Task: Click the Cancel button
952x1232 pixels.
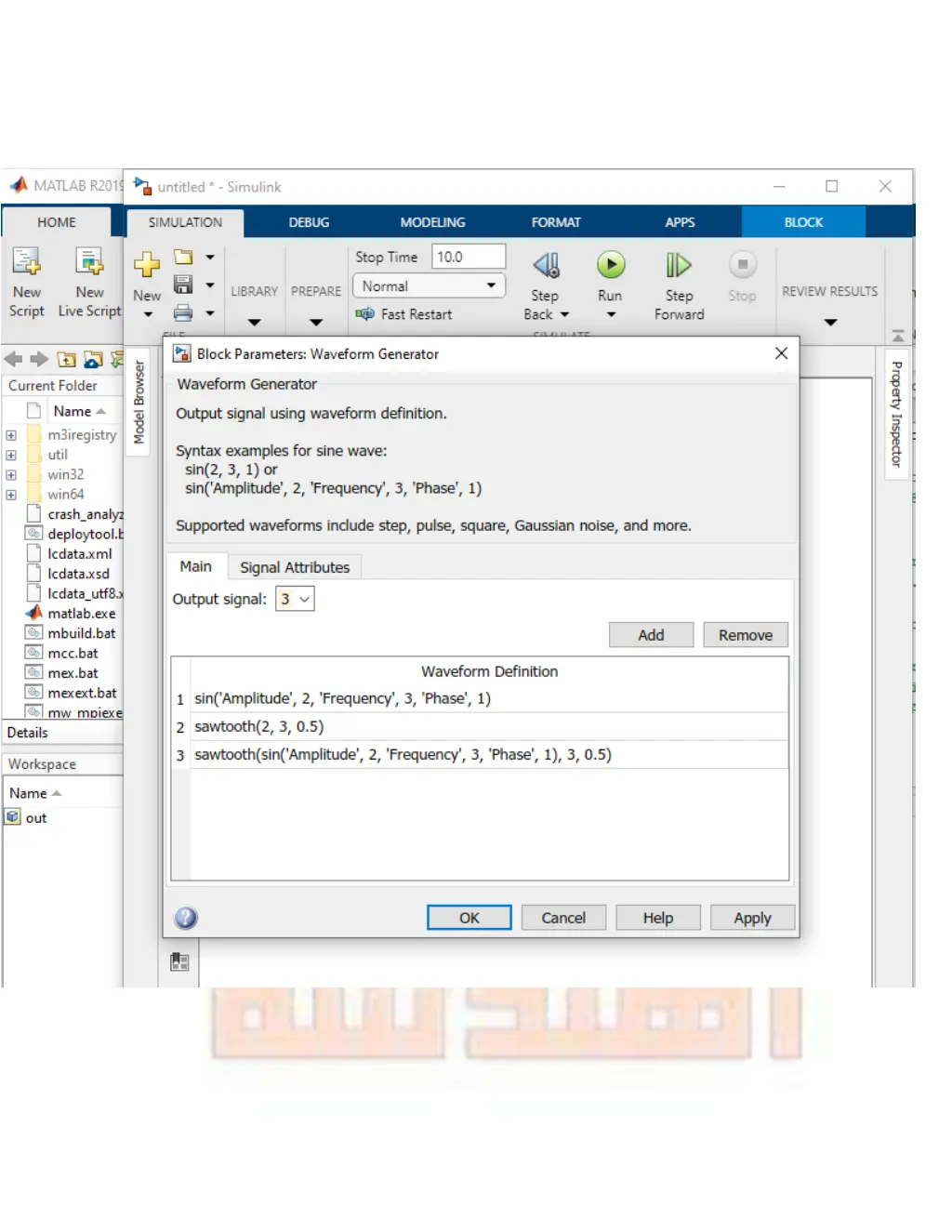Action: coord(563,918)
